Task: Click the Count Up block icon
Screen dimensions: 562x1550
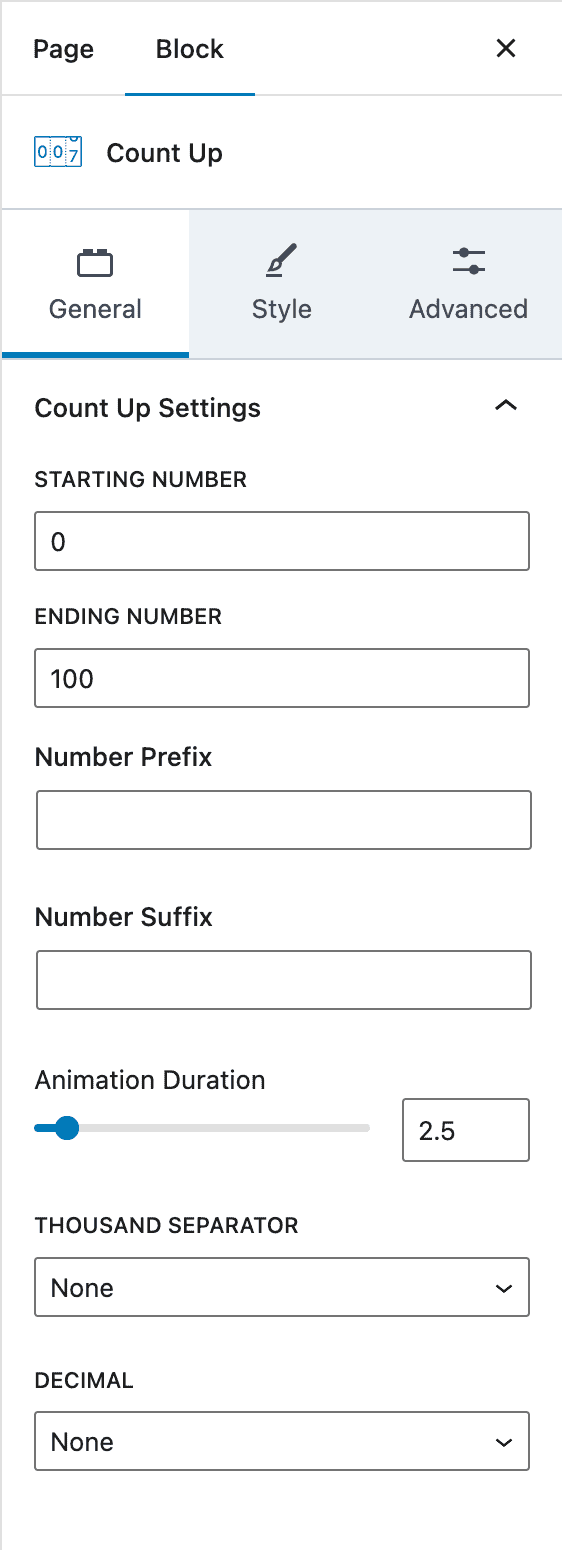Action: (58, 153)
